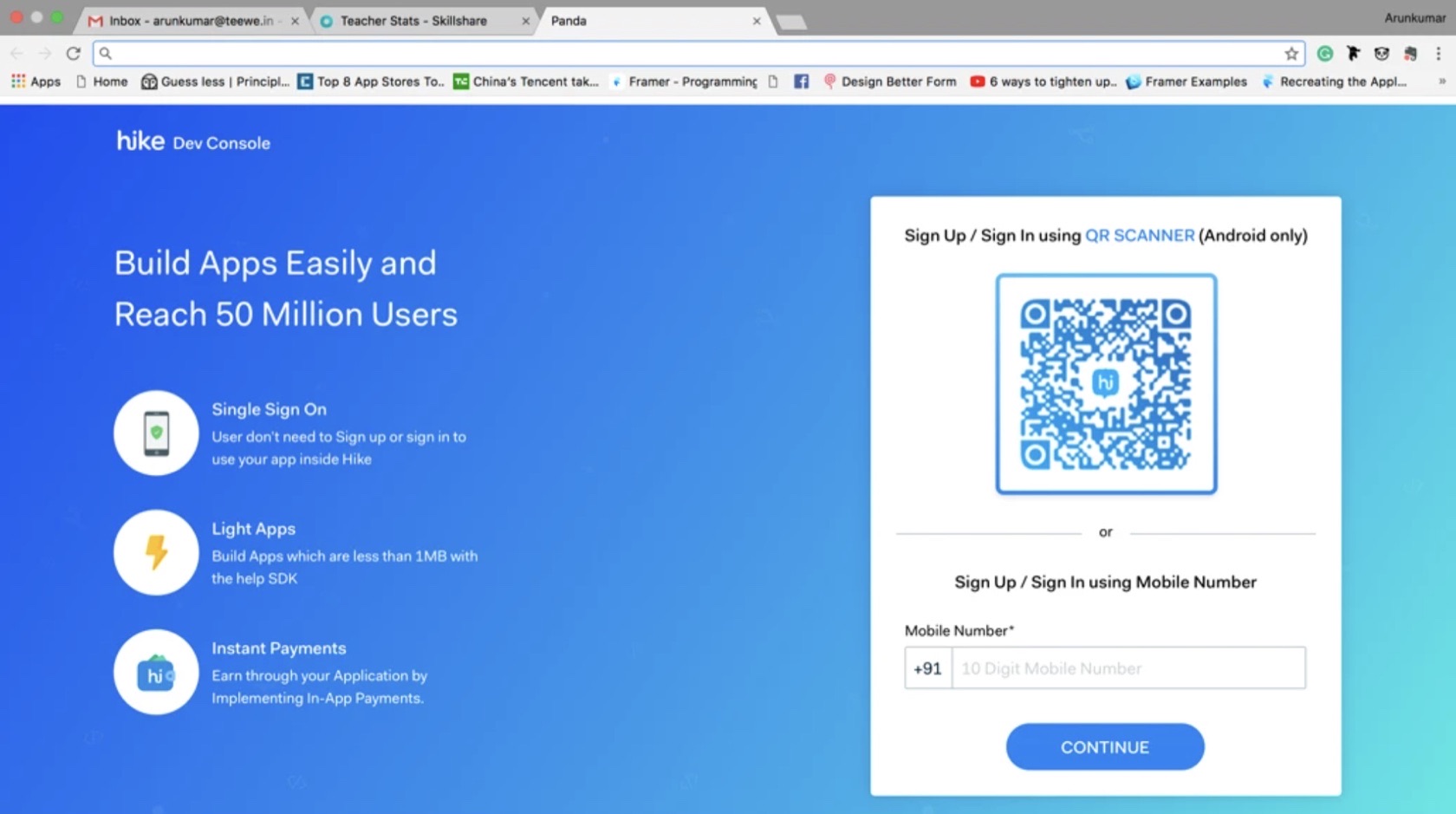Close the Teacher Stats - Skillshare tab
1456x814 pixels.
coord(525,21)
